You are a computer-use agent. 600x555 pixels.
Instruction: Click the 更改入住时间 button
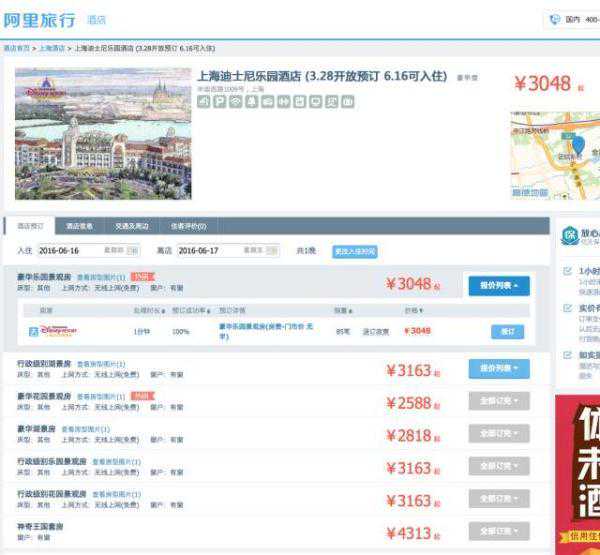click(355, 251)
